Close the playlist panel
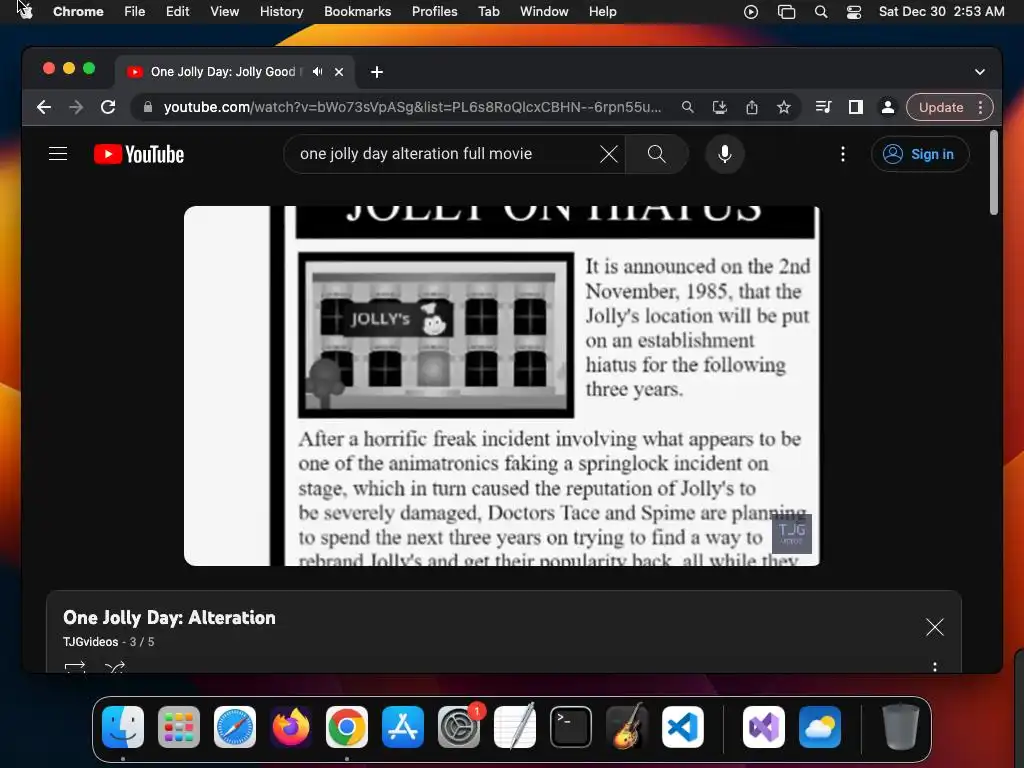Image resolution: width=1024 pixels, height=768 pixels. pyautogui.click(x=935, y=627)
